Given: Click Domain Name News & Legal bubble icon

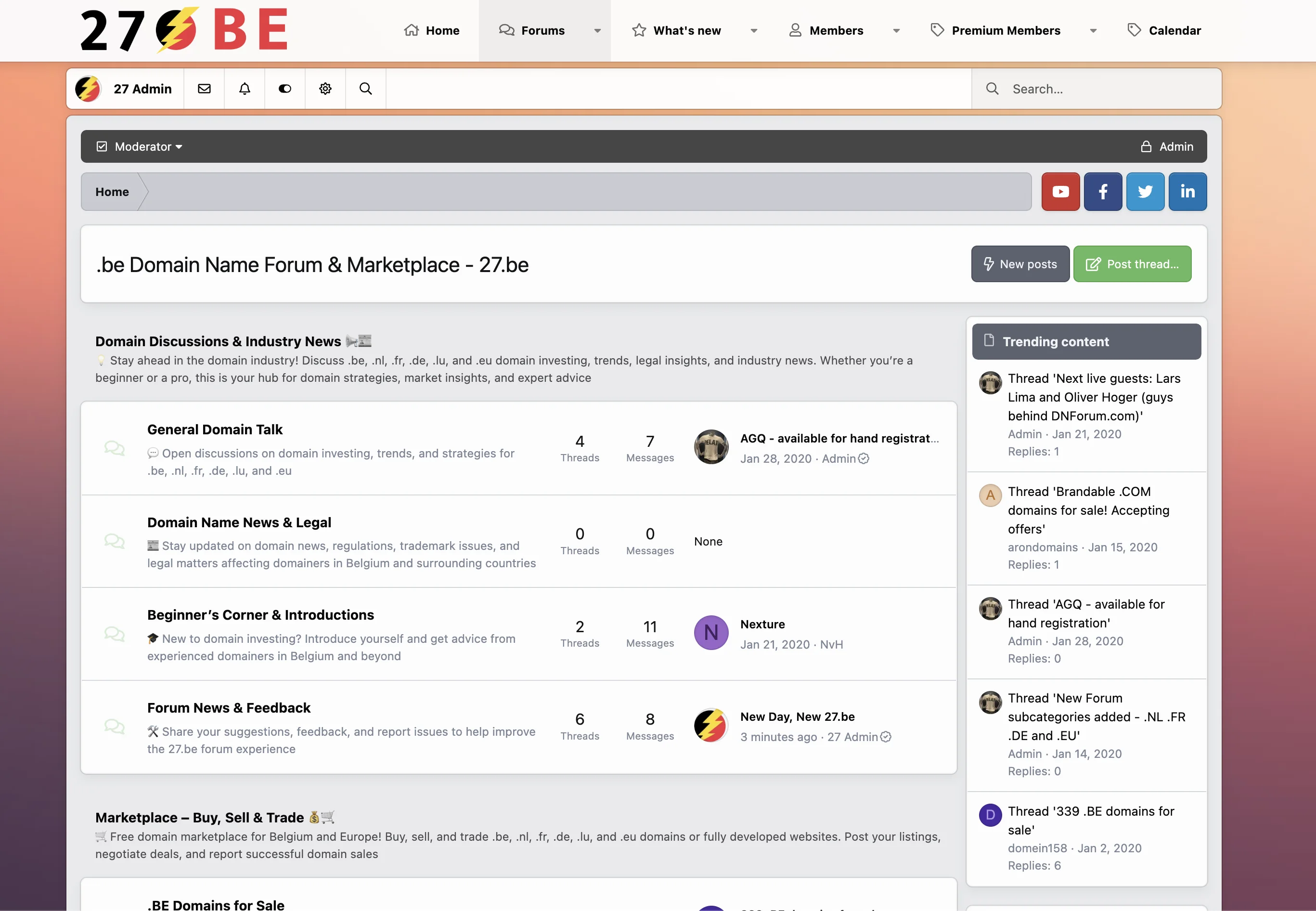Looking at the screenshot, I should pyautogui.click(x=114, y=541).
